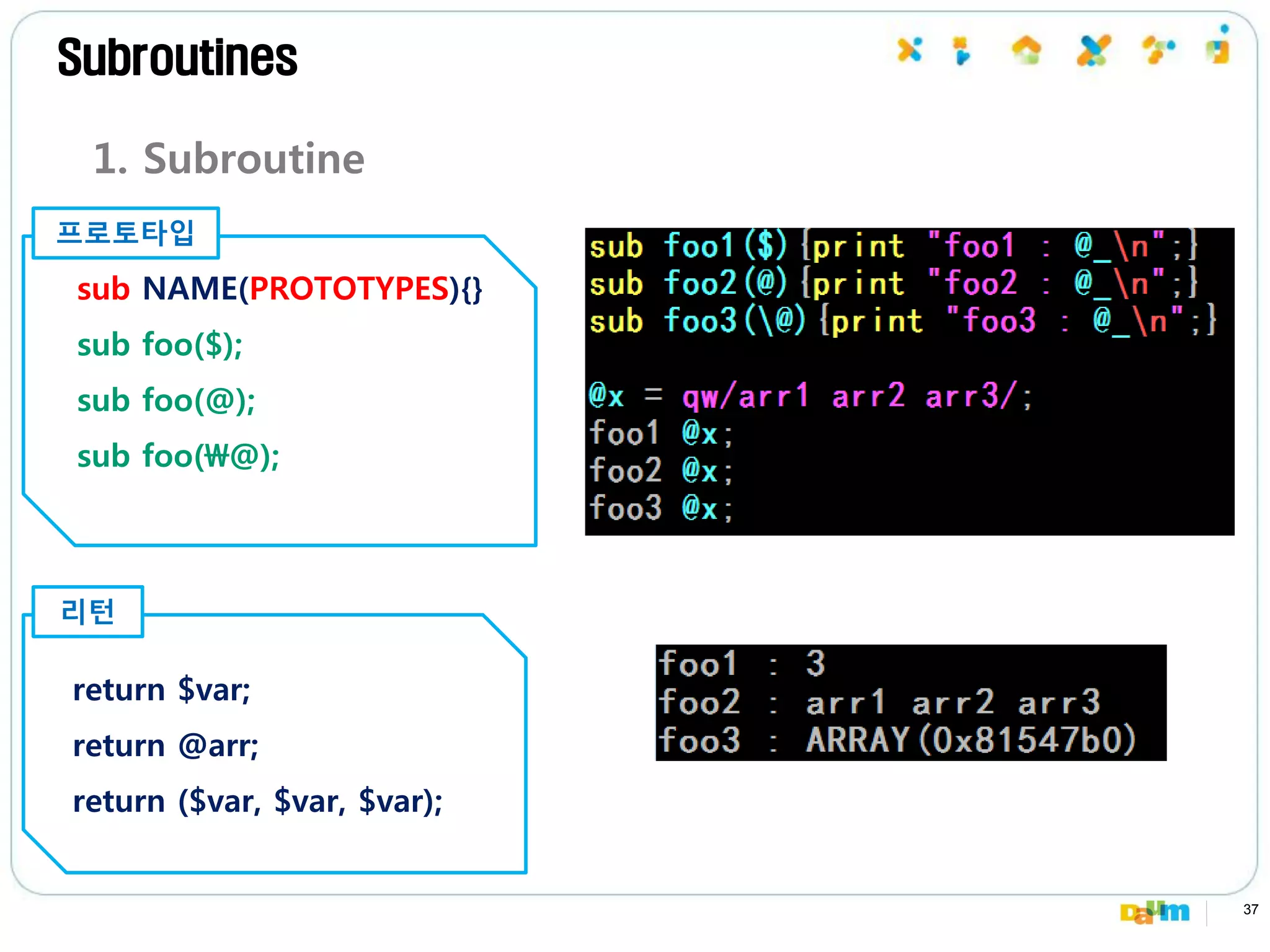The height and width of the screenshot is (952, 1270).
Task: Click the orange swirl icon with dots
Action: [1158, 50]
